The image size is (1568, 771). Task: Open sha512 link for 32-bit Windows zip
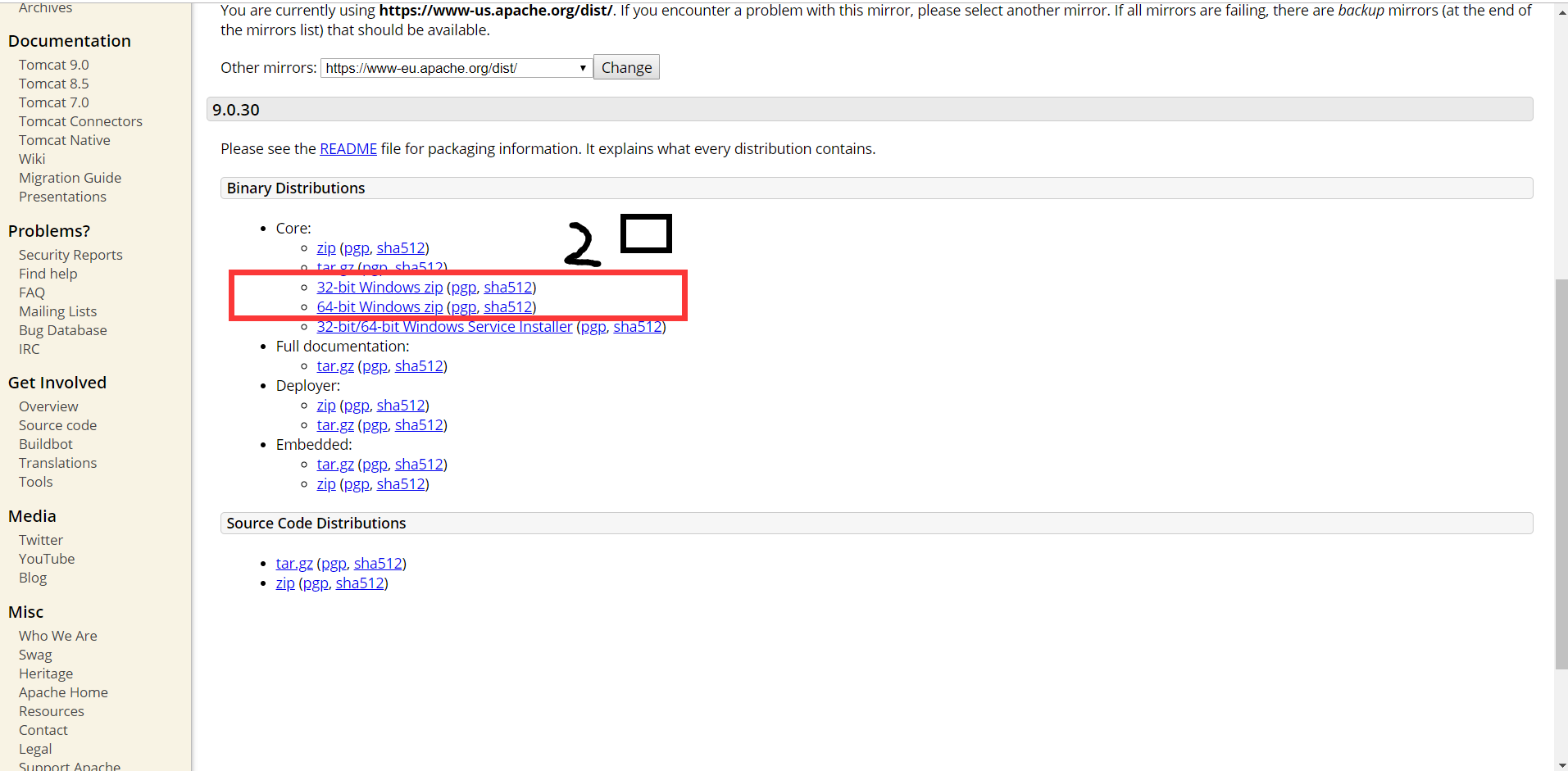(x=508, y=287)
